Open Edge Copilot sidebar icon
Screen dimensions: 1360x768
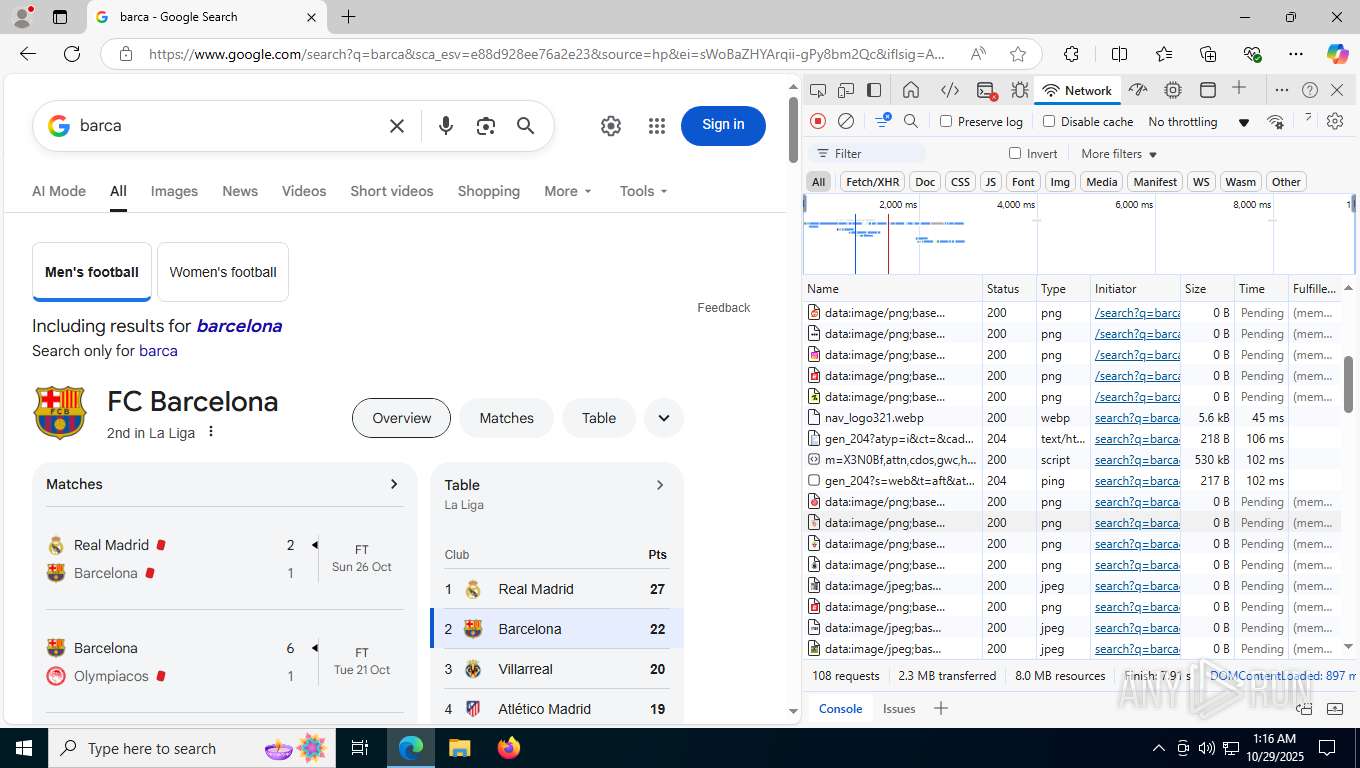pyautogui.click(x=1337, y=54)
